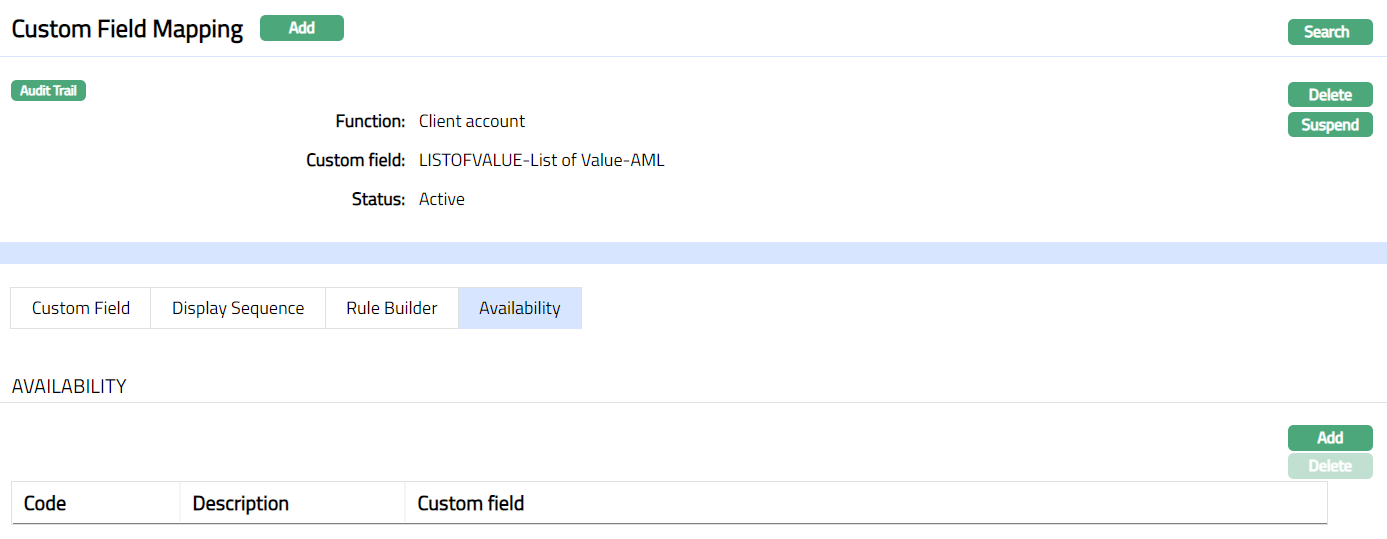The image size is (1387, 539).
Task: Click the greyed-out Delete below Availability Add
Action: tap(1329, 466)
